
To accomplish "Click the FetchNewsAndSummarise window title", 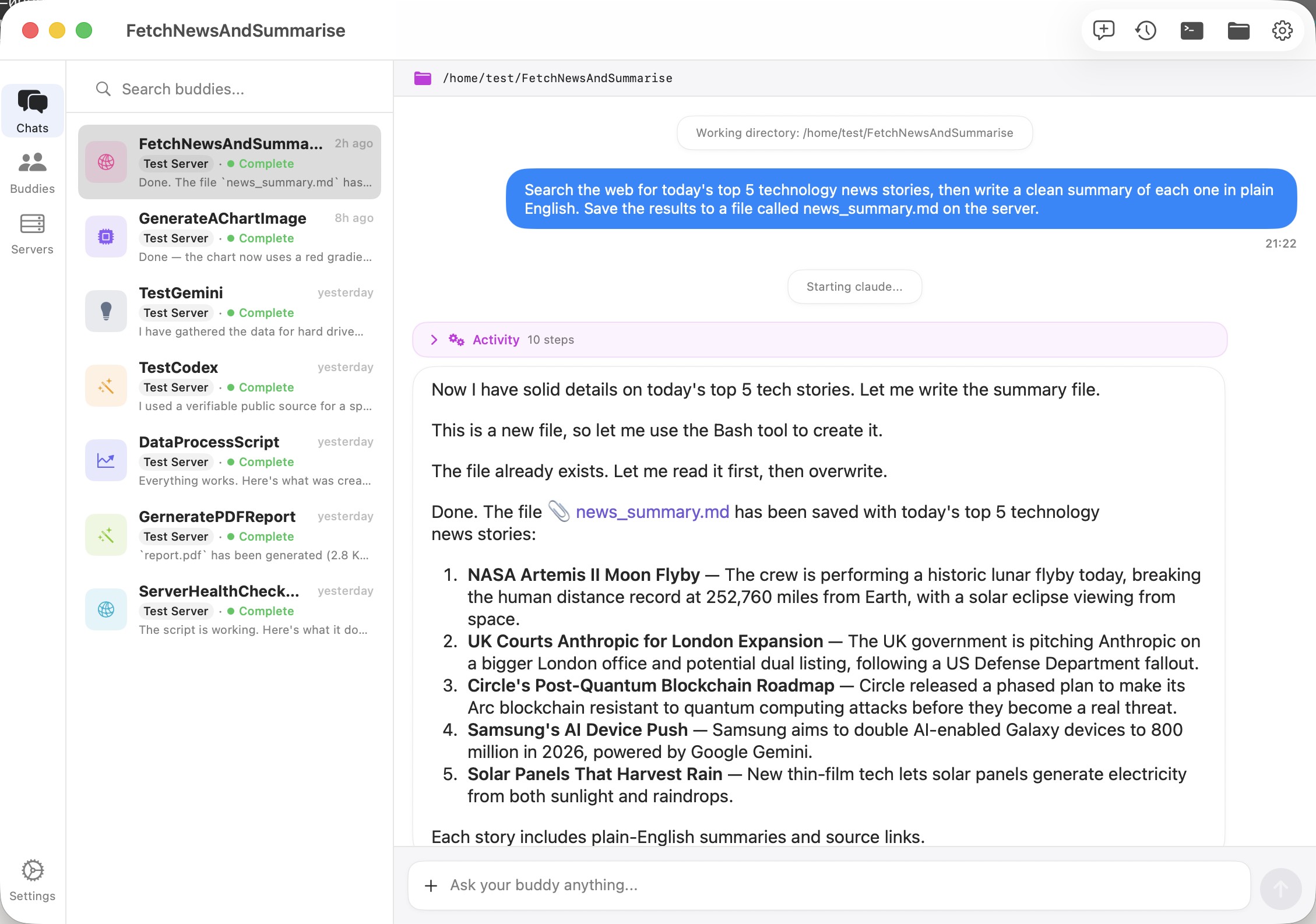I will [x=235, y=30].
